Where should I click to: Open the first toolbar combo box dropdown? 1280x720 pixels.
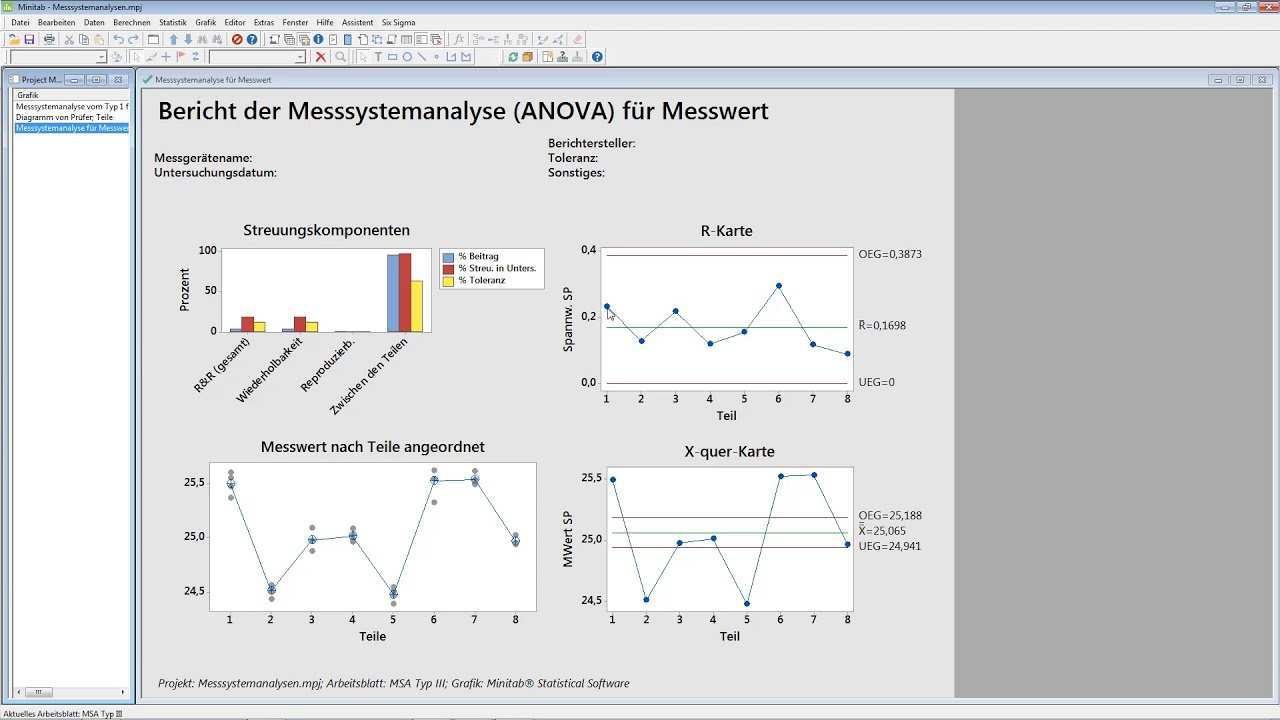101,57
